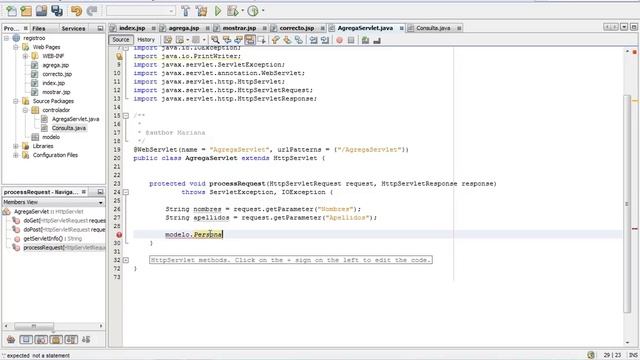Viewport: 640px width, 360px height.
Task: Expand the Libraries node
Action: click(x=16, y=146)
